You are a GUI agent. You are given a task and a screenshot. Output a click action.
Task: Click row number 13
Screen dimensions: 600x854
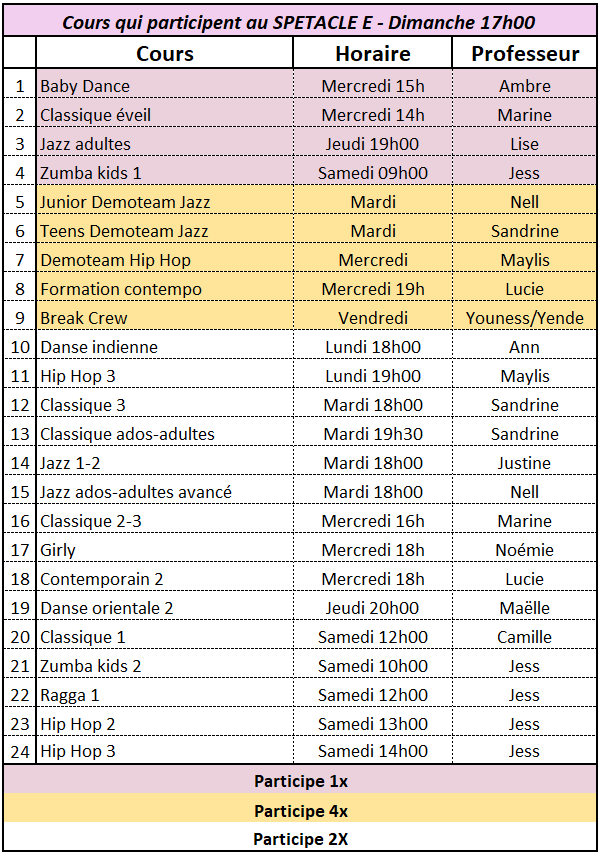pos(20,434)
